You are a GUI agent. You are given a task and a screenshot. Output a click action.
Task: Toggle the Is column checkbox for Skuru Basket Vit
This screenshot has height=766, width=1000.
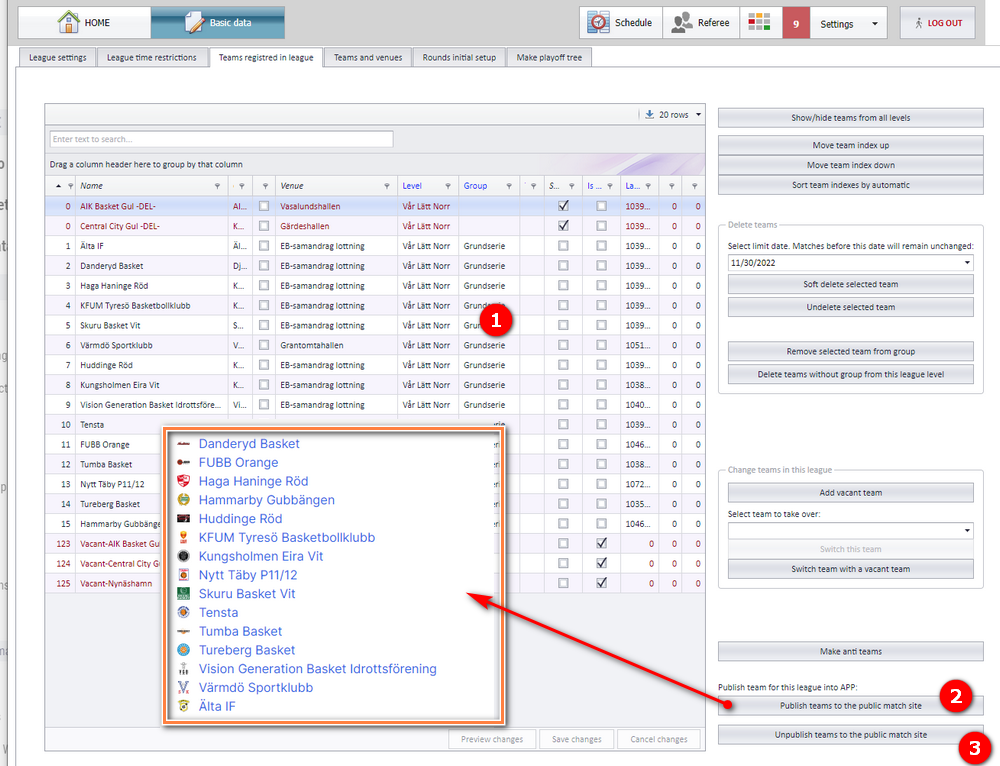(601, 325)
